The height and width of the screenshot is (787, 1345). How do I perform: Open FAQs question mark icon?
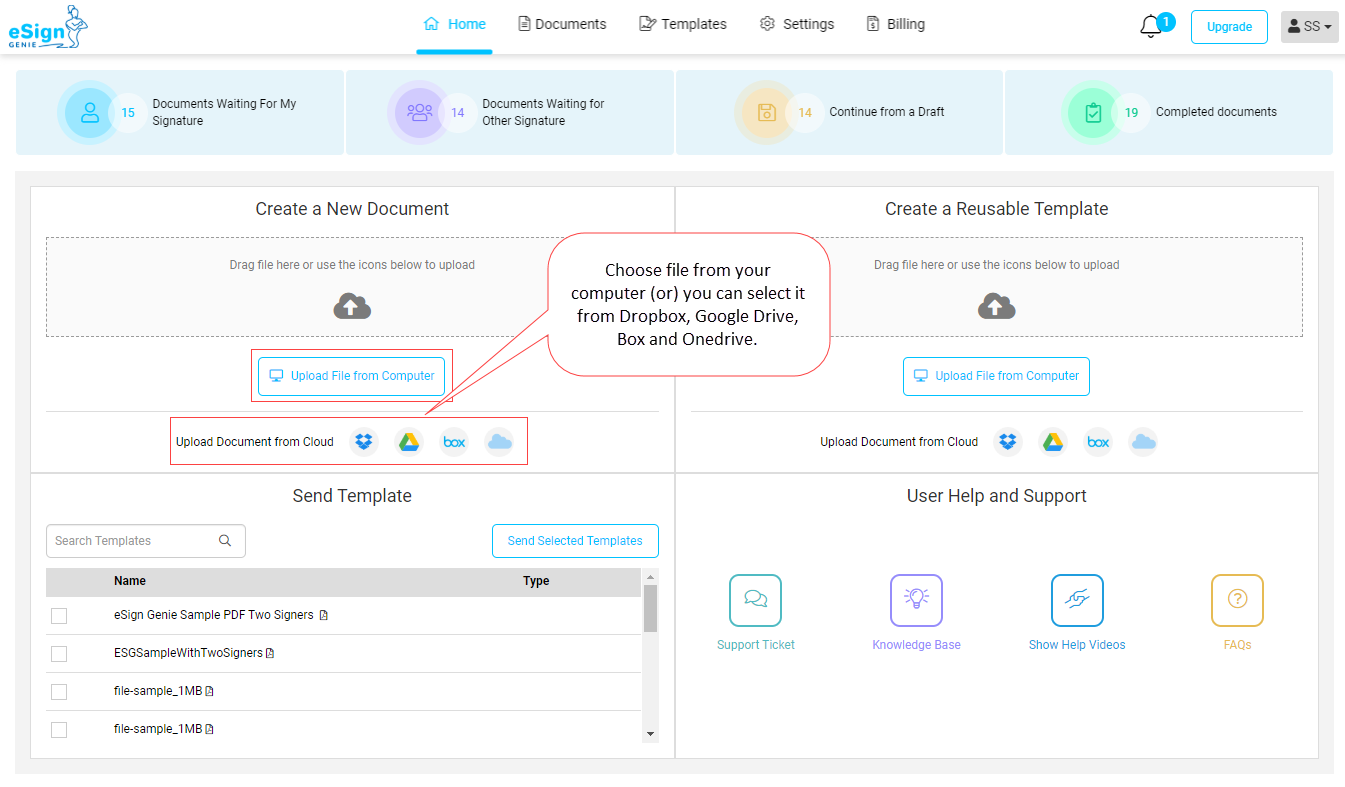[1237, 600]
